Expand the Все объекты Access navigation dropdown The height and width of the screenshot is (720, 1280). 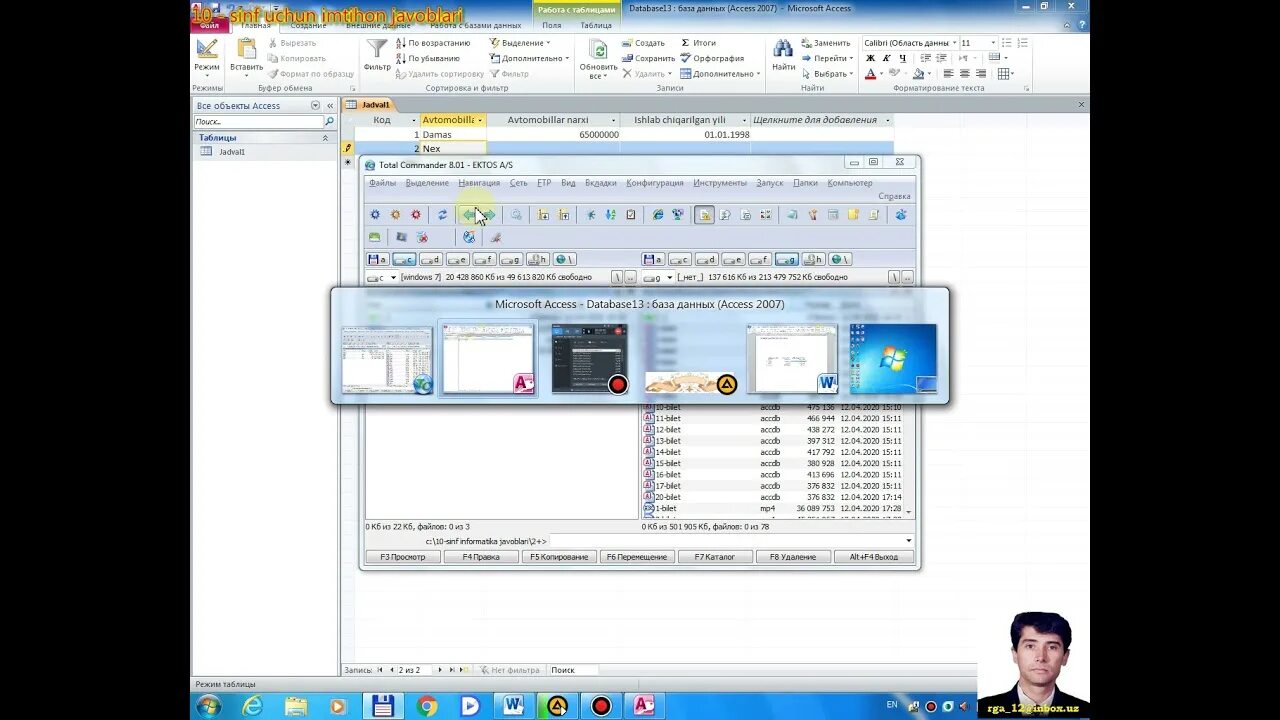coord(315,105)
